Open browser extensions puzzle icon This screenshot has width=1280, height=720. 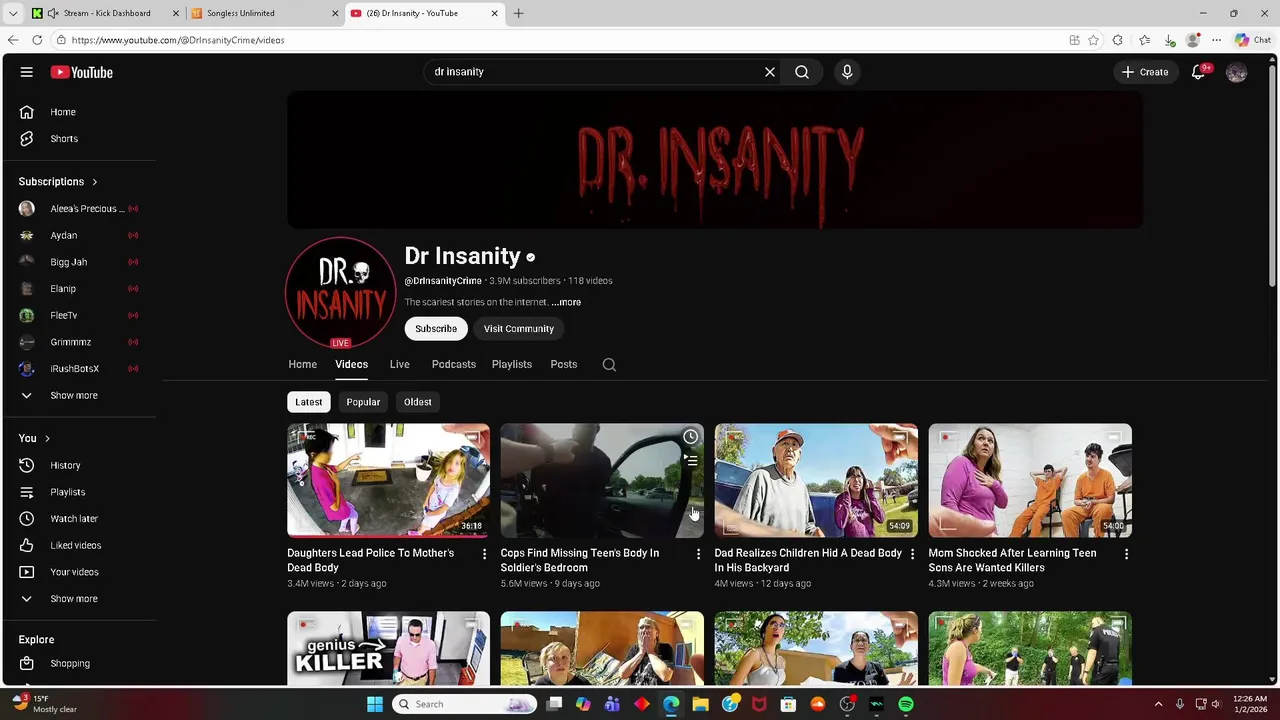1117,40
